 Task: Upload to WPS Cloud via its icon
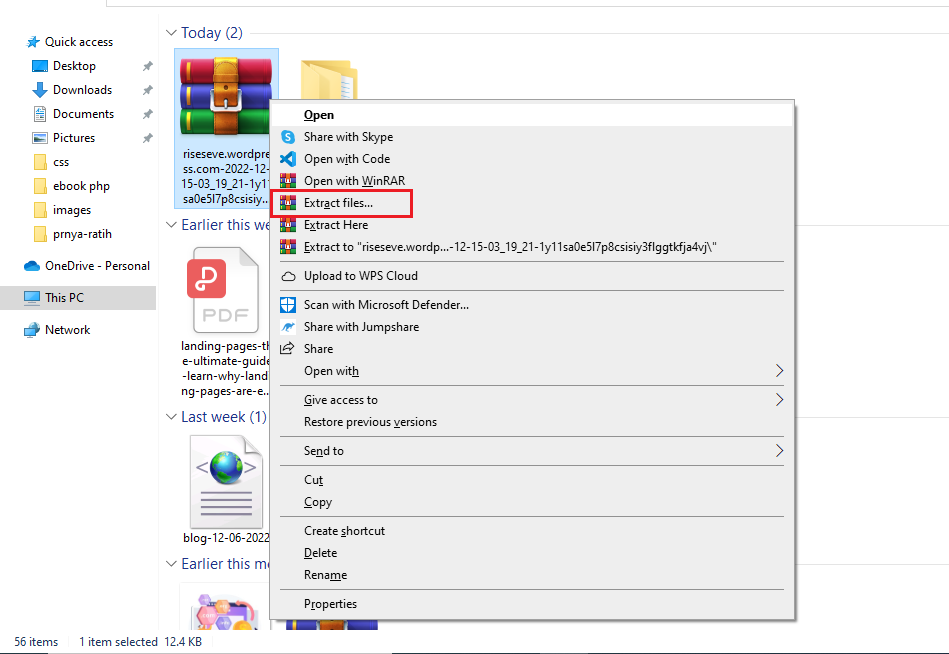tap(288, 275)
